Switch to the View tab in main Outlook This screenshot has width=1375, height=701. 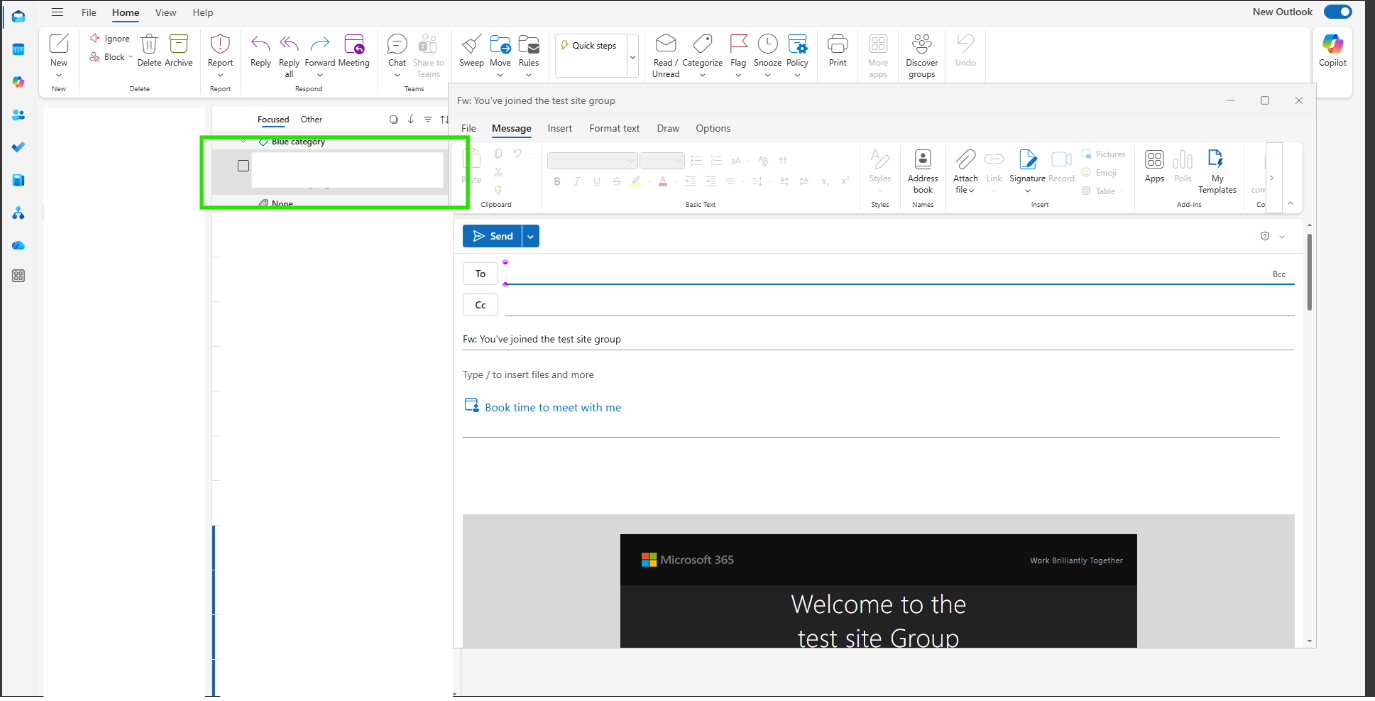166,13
